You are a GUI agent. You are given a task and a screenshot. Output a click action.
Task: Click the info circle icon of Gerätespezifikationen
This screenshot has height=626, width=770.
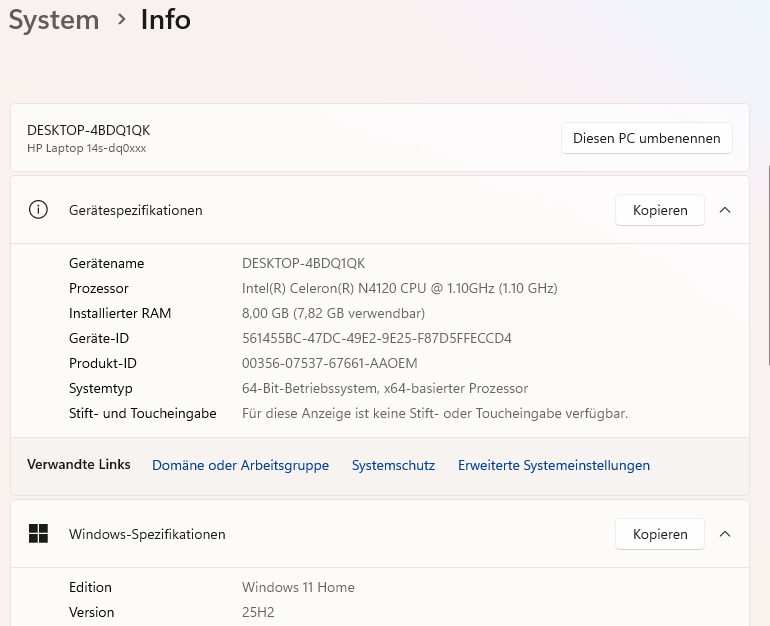tap(38, 210)
